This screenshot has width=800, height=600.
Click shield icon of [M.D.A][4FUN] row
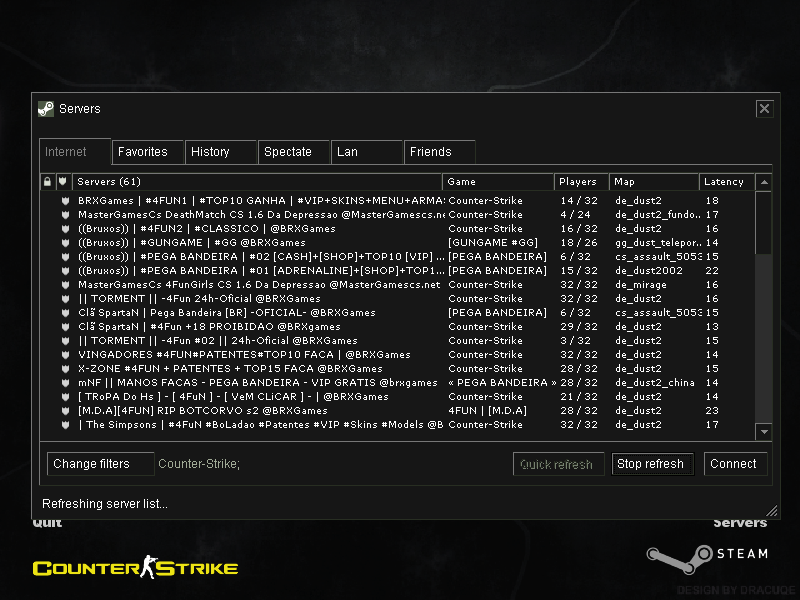coord(65,411)
